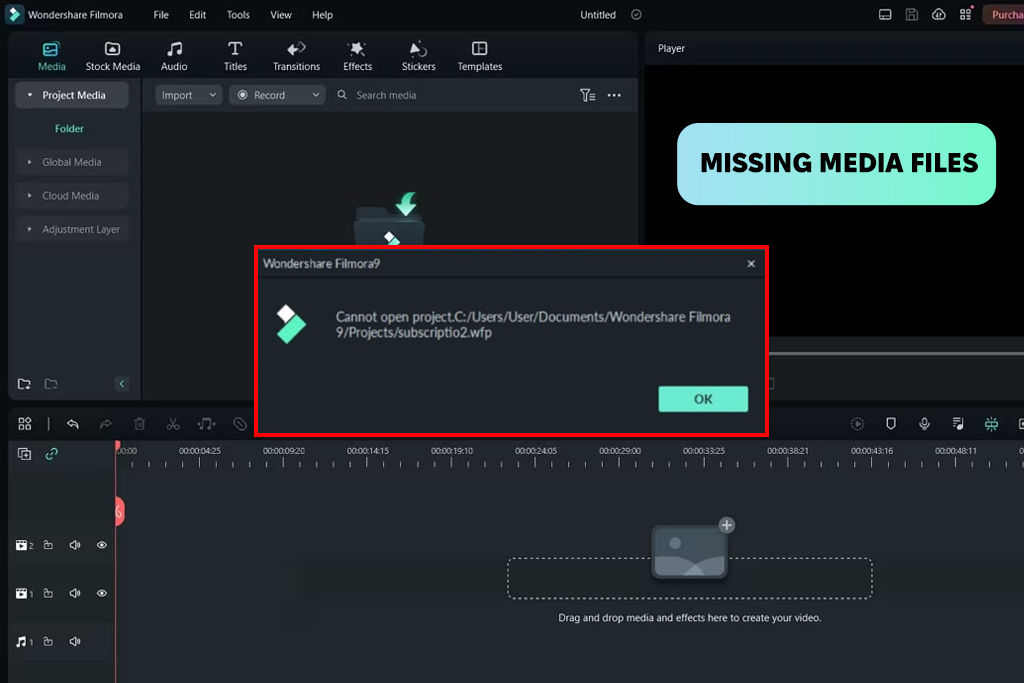Click OK in the Filmora9 dialog
The image size is (1024, 683).
pyautogui.click(x=703, y=399)
